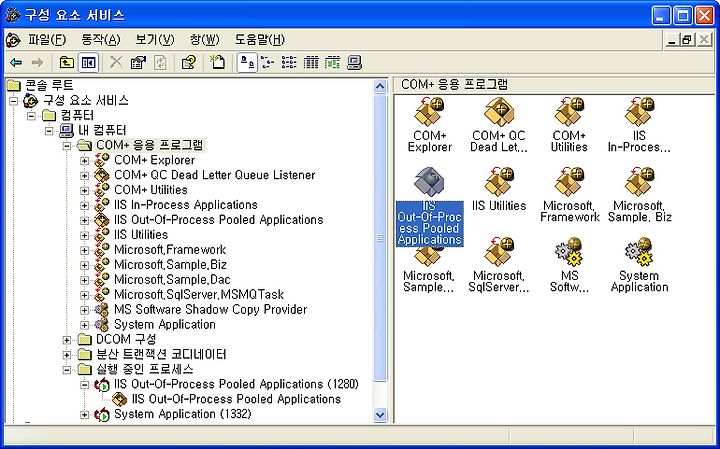Screen dimensions: 720x449
Task: Restore the inner MDI child window
Action: [x=686, y=40]
